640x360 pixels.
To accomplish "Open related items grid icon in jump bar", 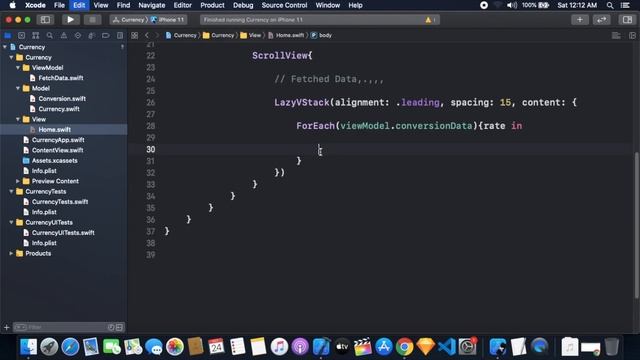I will point(134,36).
